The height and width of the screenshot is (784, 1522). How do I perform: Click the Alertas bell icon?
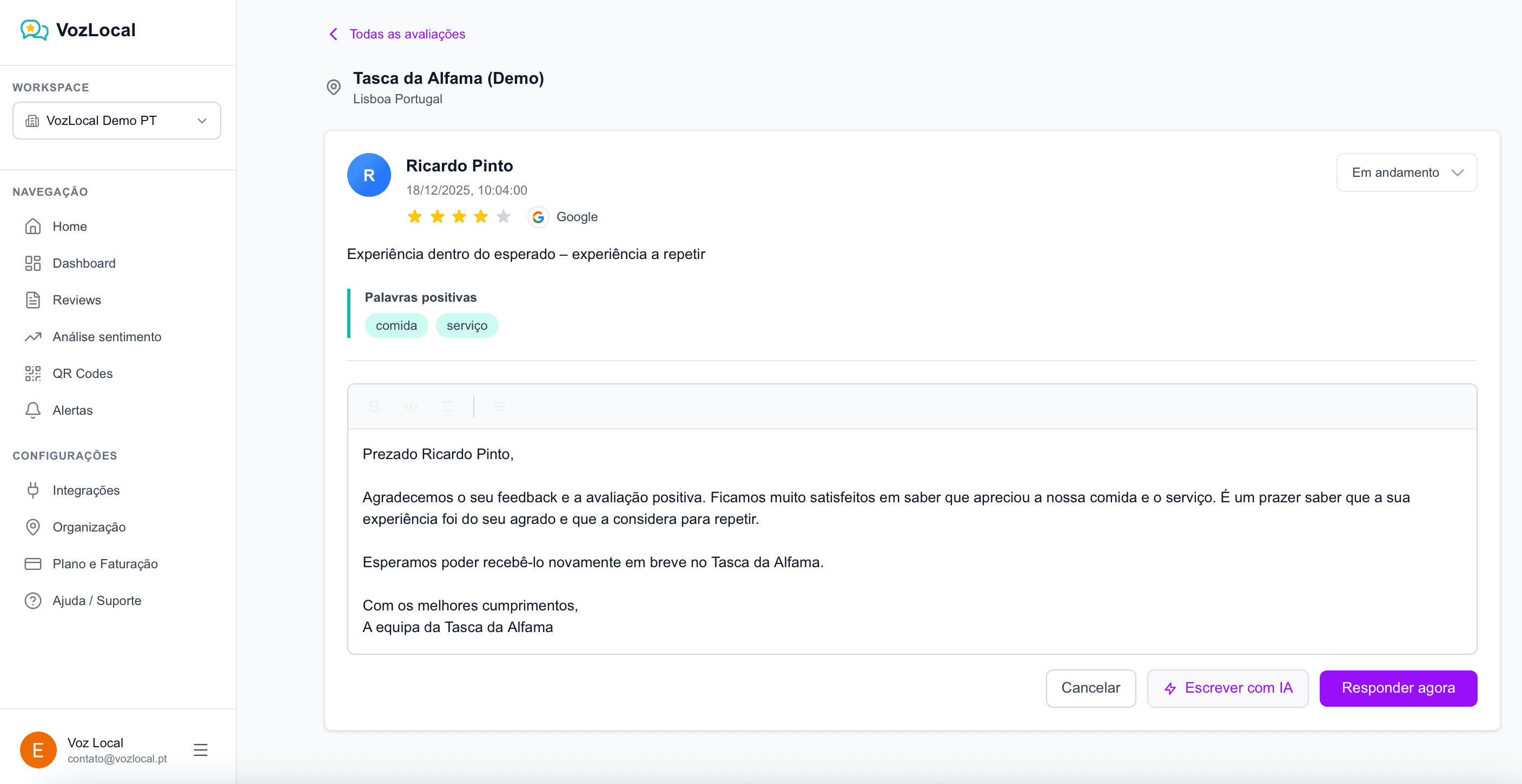coord(32,410)
